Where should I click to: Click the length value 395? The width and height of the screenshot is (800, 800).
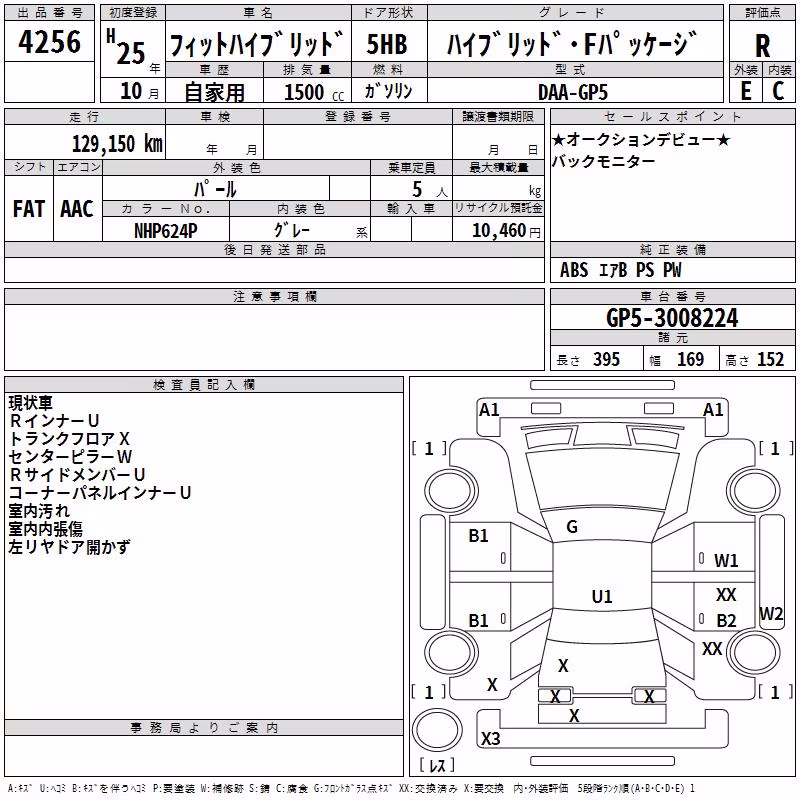[606, 360]
